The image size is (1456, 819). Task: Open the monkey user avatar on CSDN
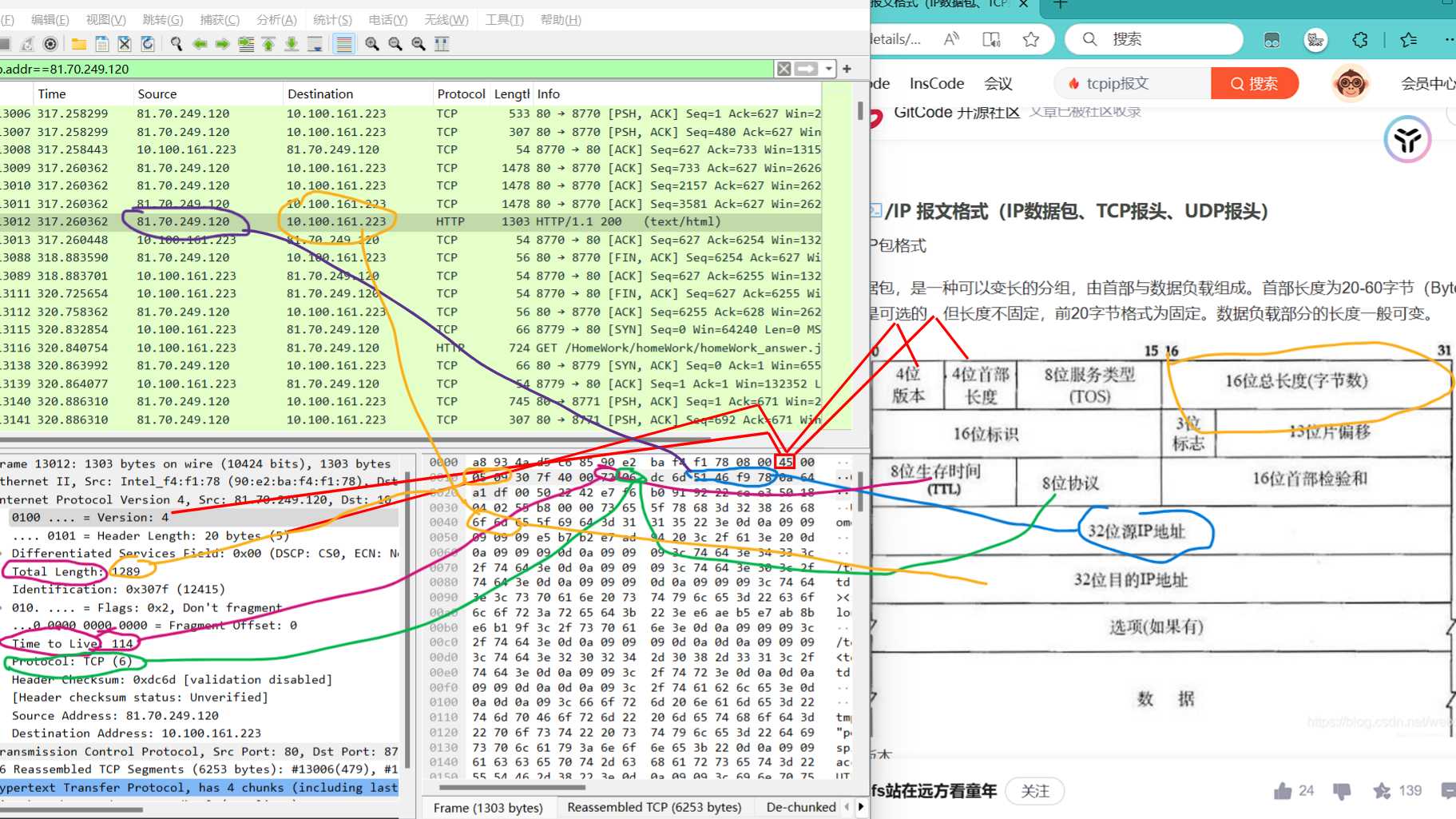pos(1351,83)
